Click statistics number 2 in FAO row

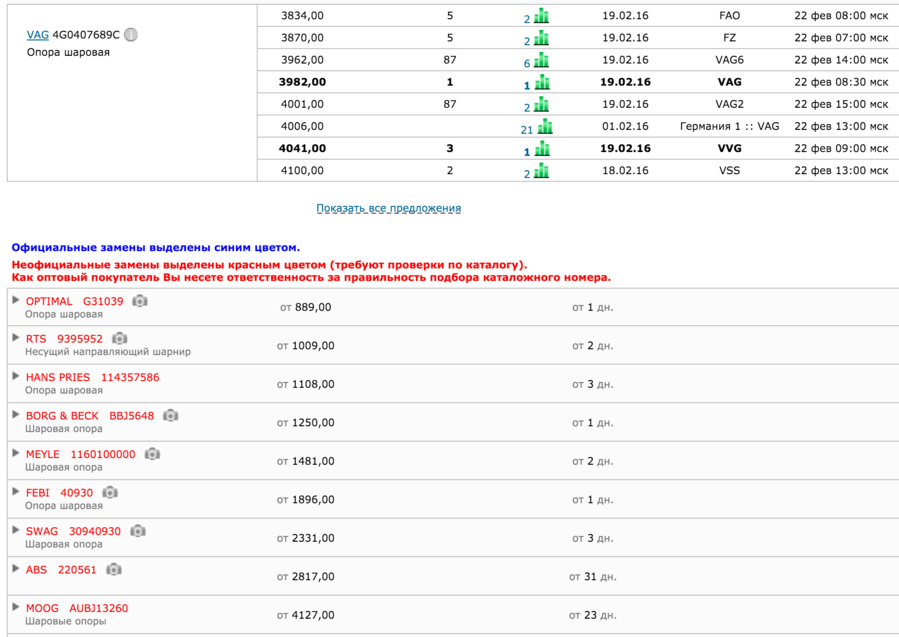tap(527, 19)
